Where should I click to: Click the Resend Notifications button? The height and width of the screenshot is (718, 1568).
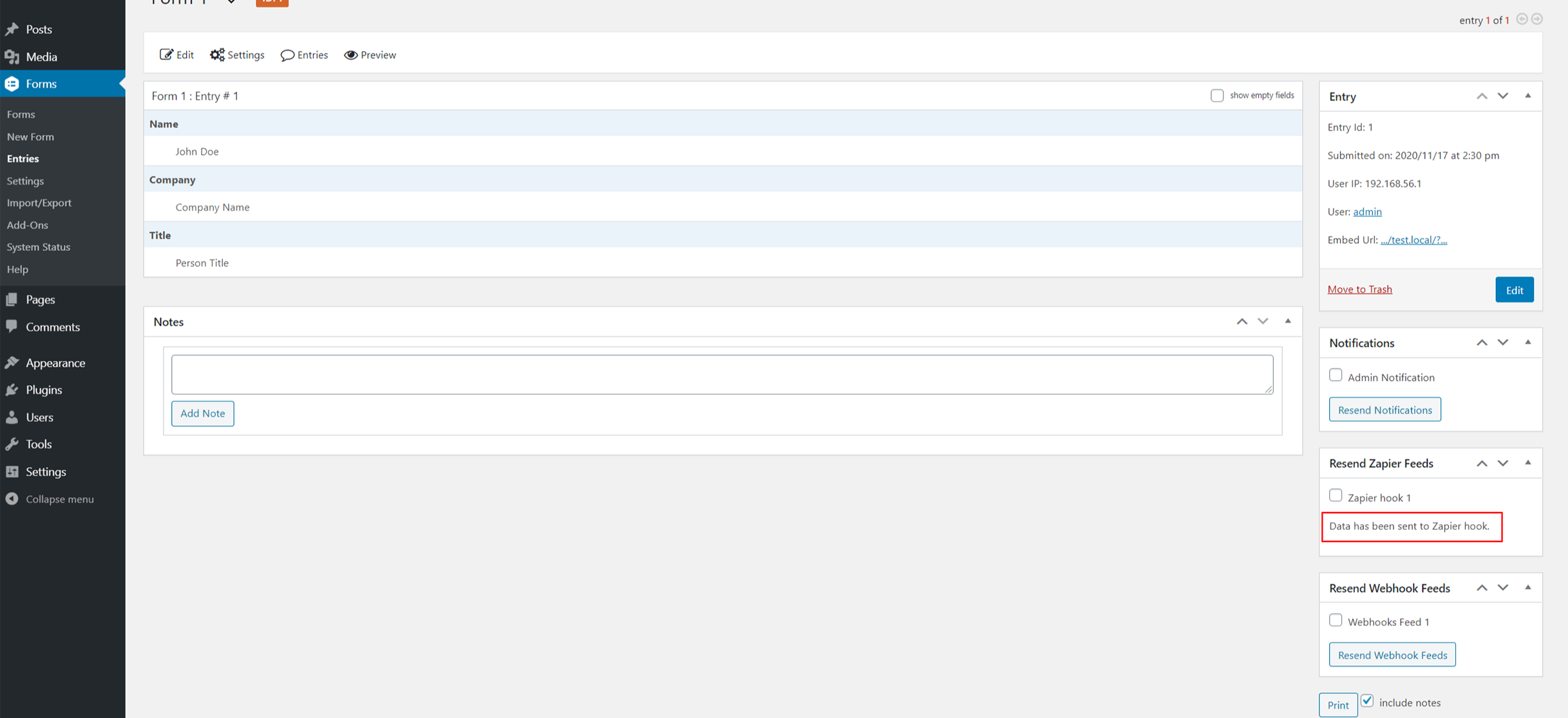pos(1385,409)
